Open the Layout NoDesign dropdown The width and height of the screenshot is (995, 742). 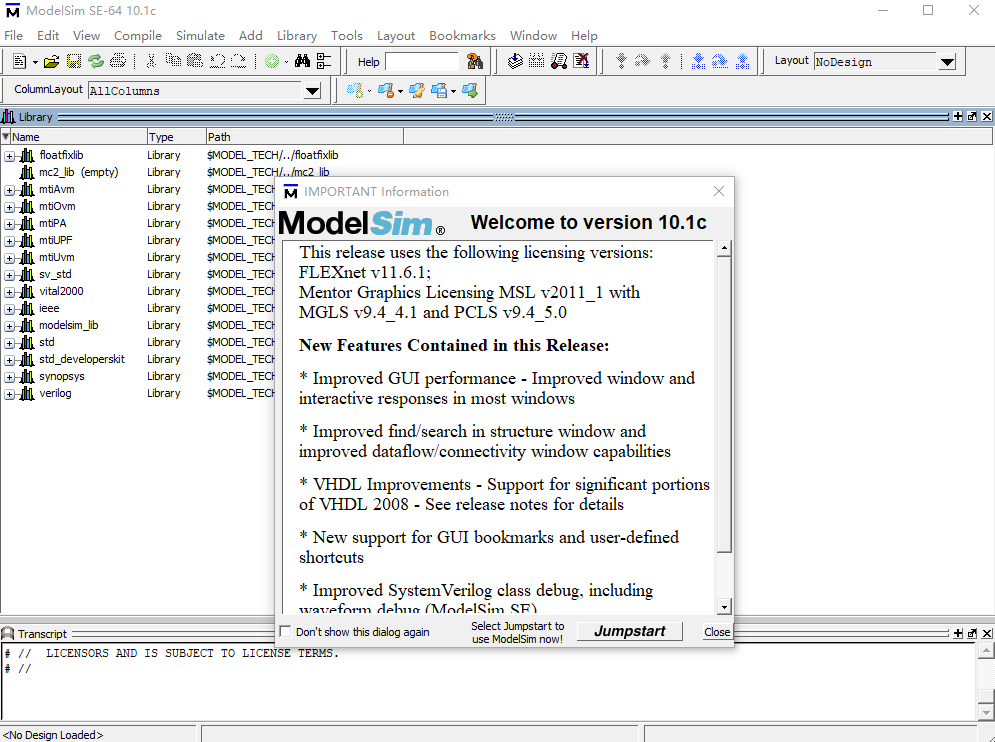coord(947,62)
